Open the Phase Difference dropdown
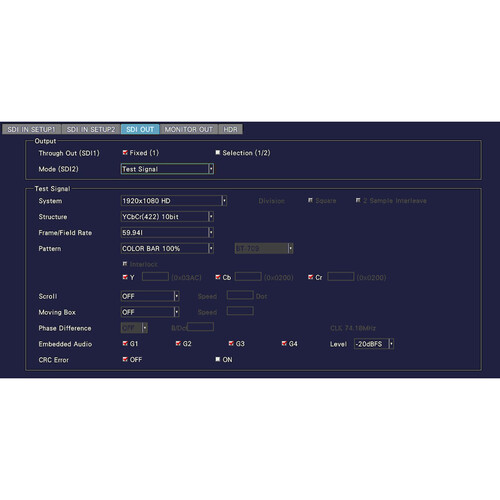500x500 pixels. 134,328
